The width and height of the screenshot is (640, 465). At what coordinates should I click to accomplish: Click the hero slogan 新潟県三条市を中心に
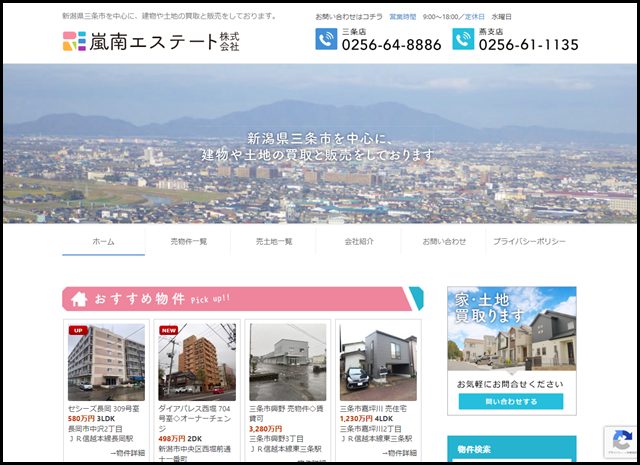(x=320, y=139)
